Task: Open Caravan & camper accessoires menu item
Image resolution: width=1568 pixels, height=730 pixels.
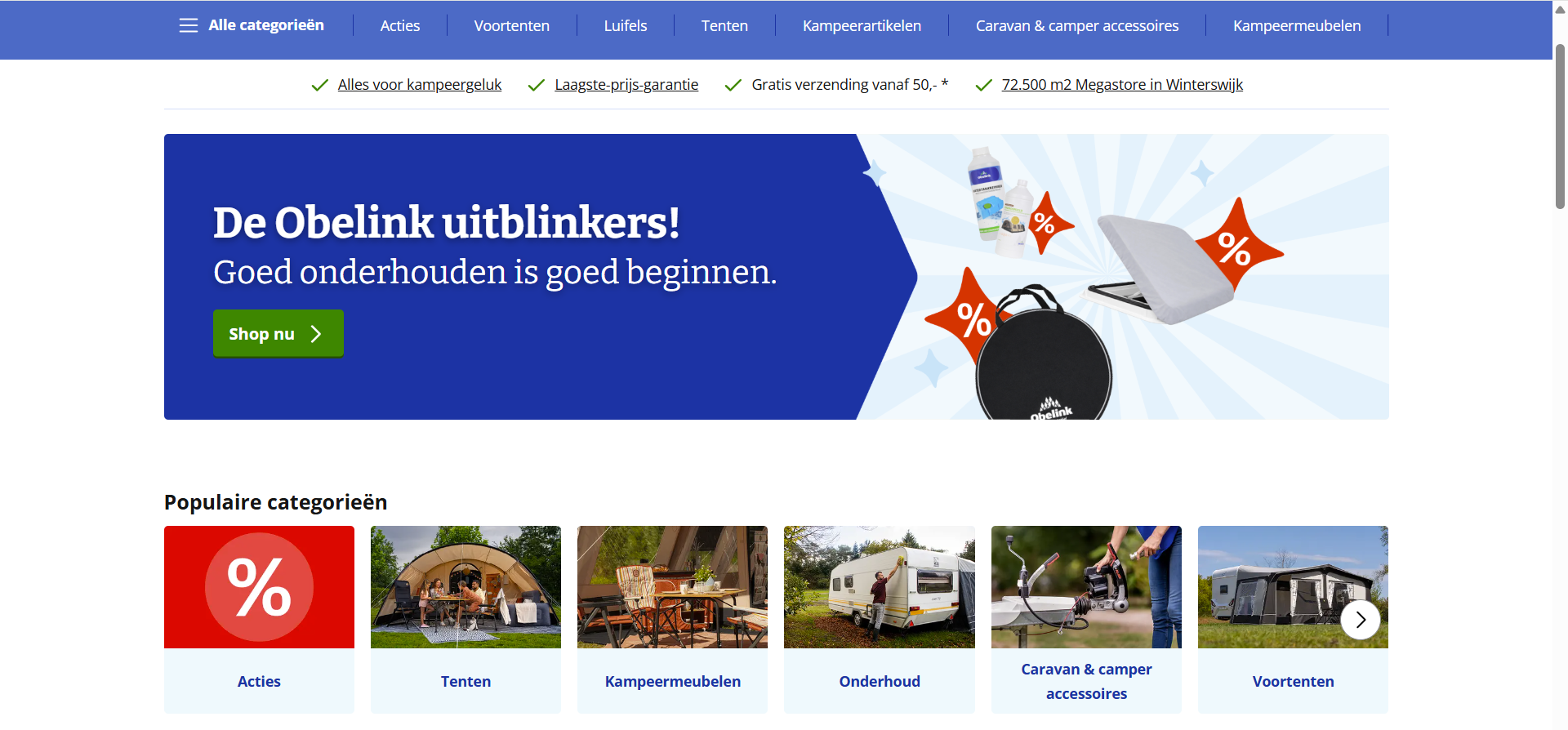Action: click(1077, 26)
